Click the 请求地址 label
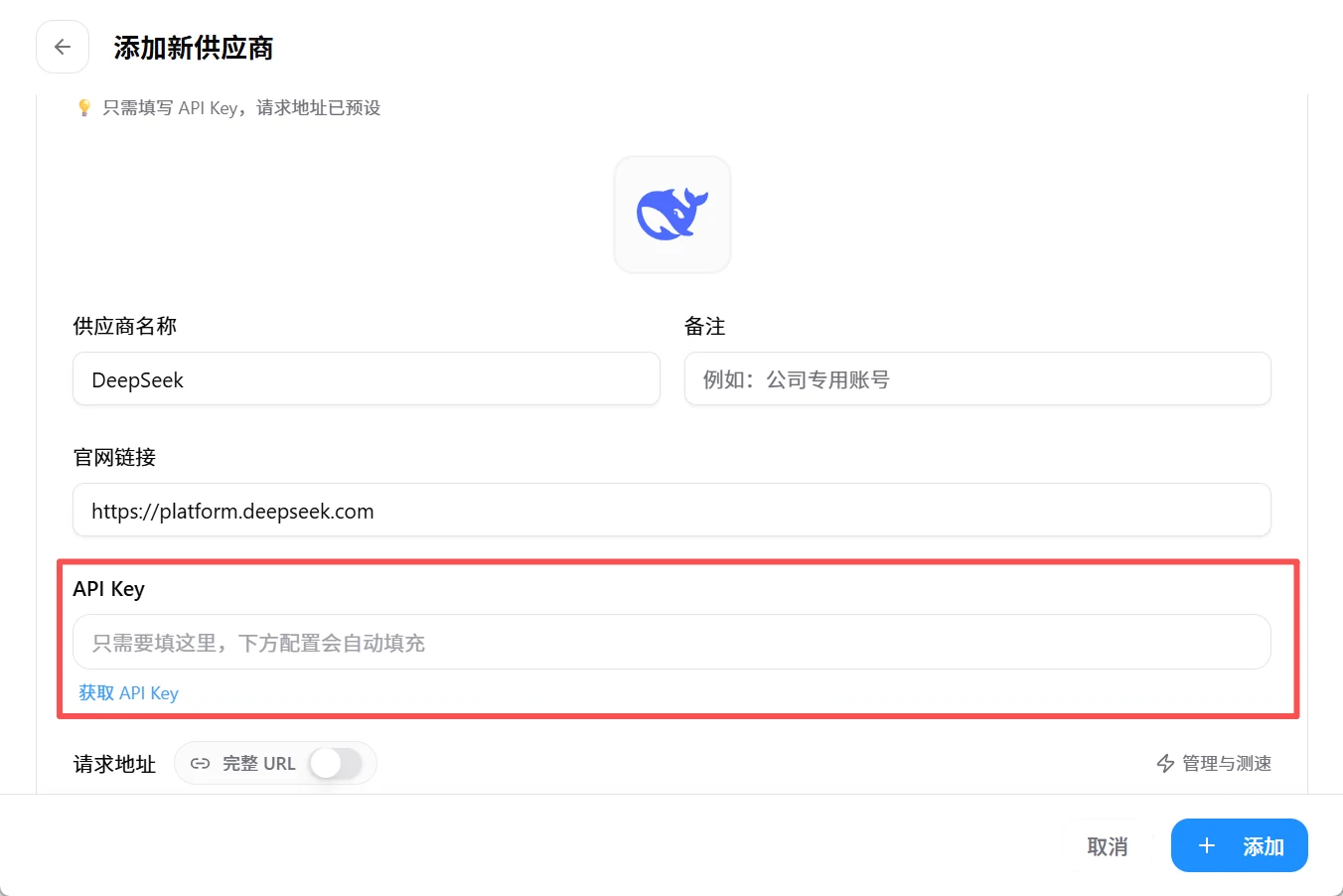1343x896 pixels. [114, 764]
